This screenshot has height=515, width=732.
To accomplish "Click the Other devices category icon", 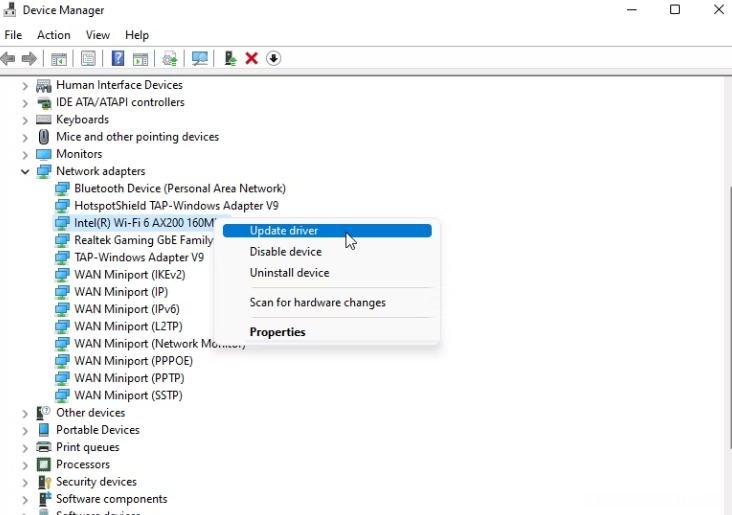I will [44, 413].
